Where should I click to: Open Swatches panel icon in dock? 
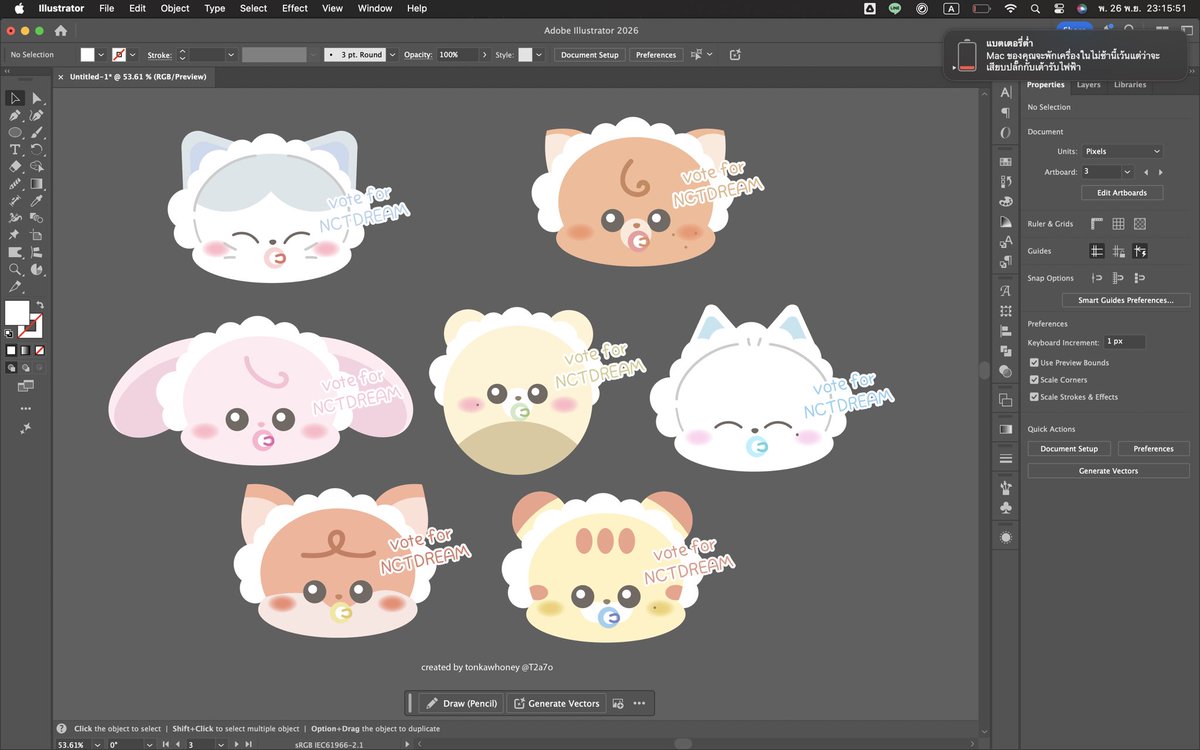(x=1006, y=161)
